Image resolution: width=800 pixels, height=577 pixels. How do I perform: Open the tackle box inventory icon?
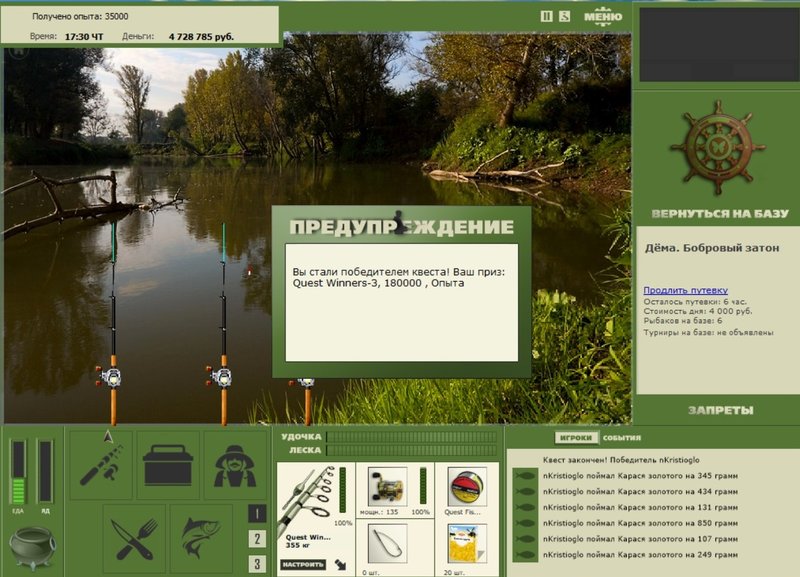click(168, 465)
